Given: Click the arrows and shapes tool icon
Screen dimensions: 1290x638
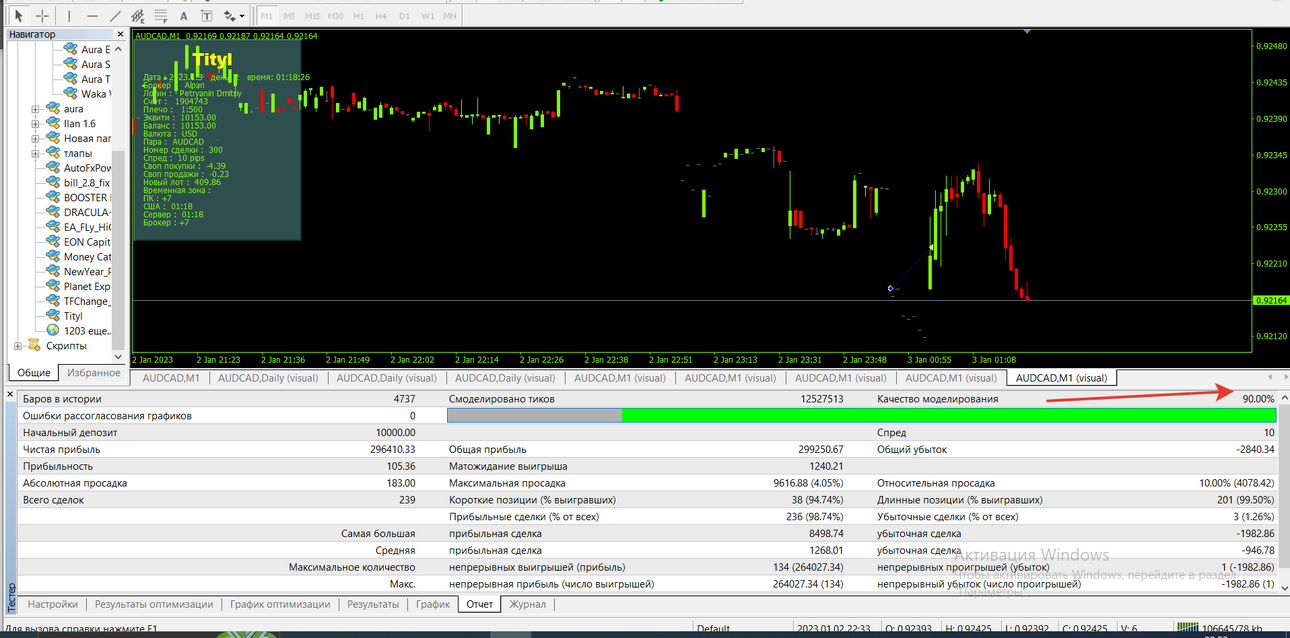Looking at the screenshot, I should point(230,16).
